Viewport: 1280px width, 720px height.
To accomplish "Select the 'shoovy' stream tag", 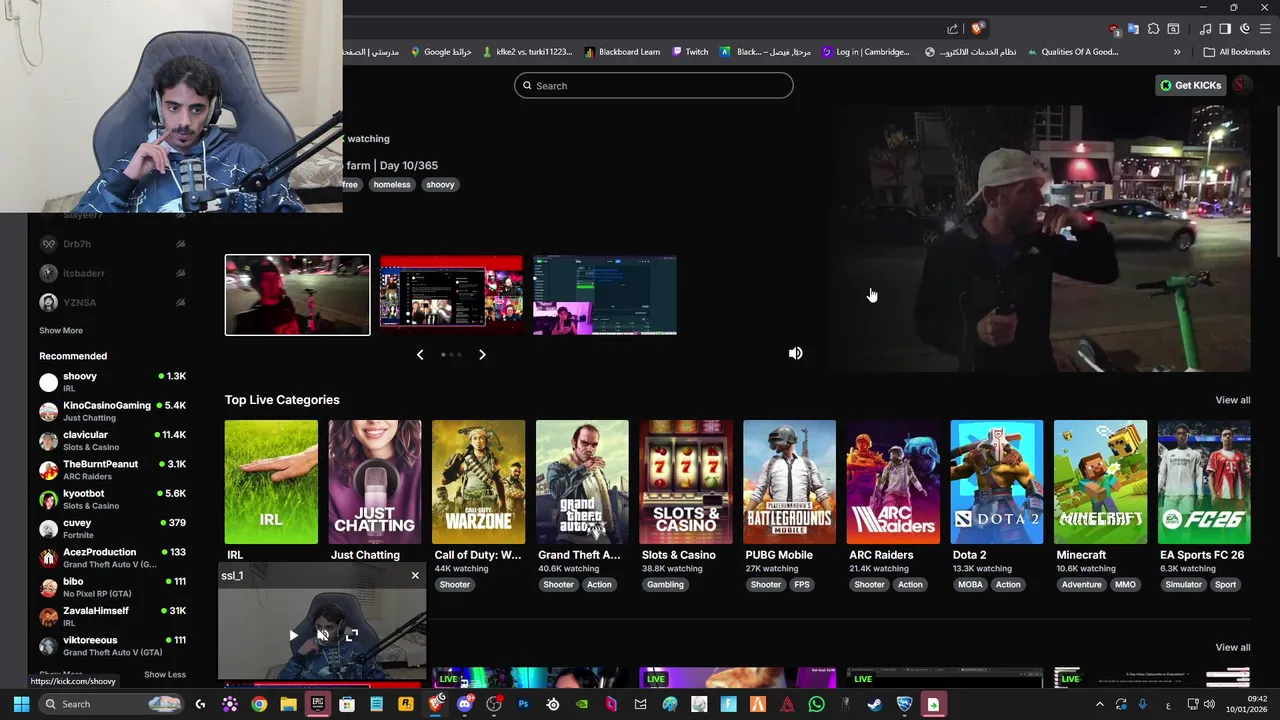I will point(440,184).
